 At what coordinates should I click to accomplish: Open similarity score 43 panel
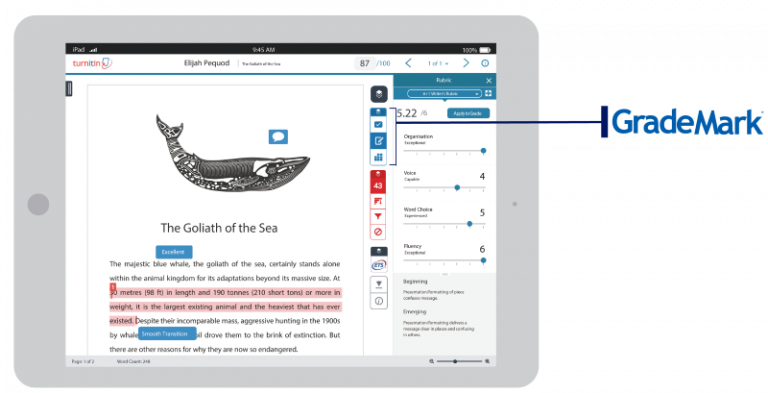click(x=378, y=186)
